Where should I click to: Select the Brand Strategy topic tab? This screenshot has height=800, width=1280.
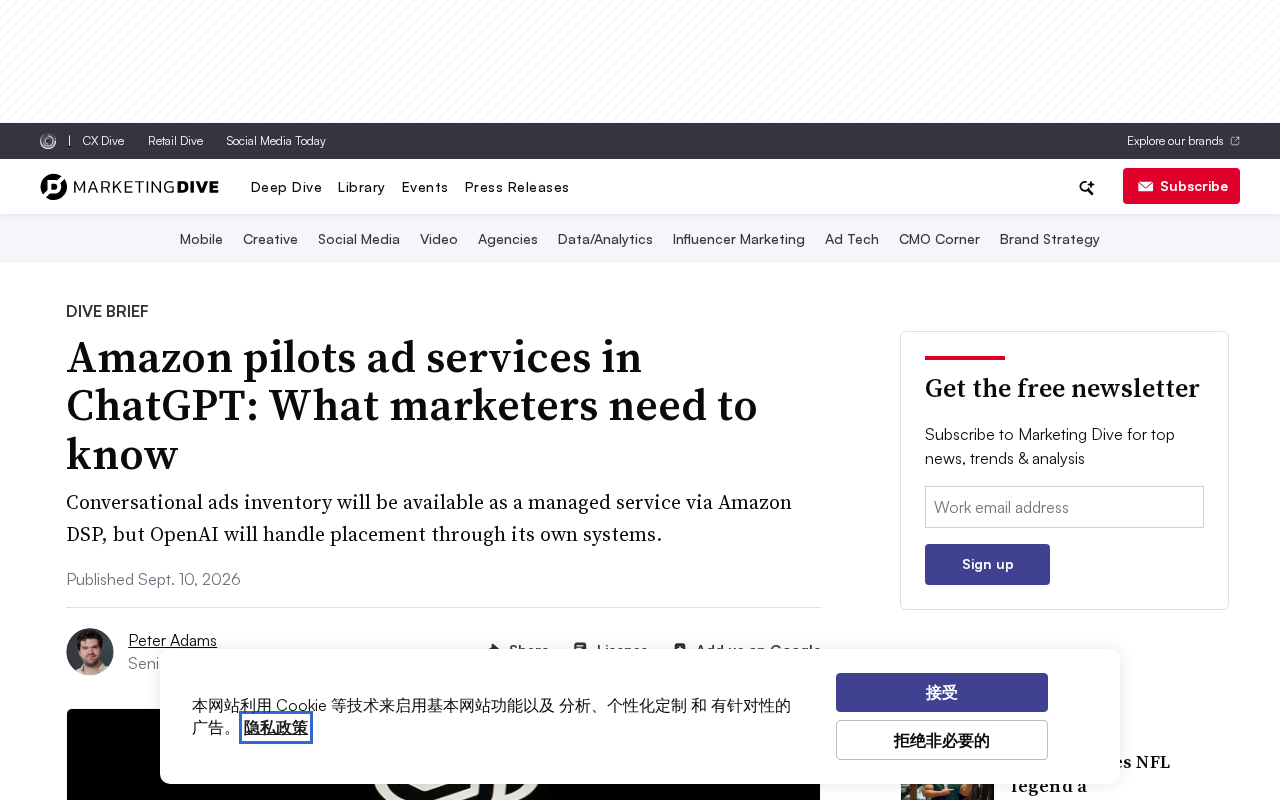pyautogui.click(x=1050, y=239)
